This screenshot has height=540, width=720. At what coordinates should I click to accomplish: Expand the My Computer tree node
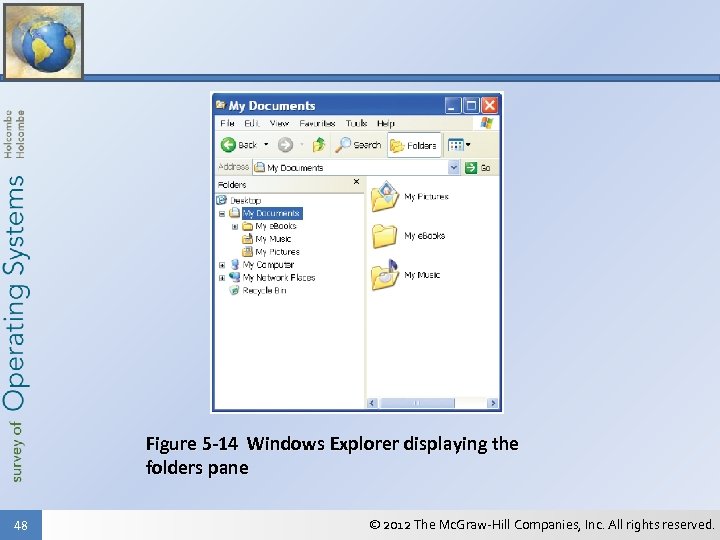[x=222, y=265]
